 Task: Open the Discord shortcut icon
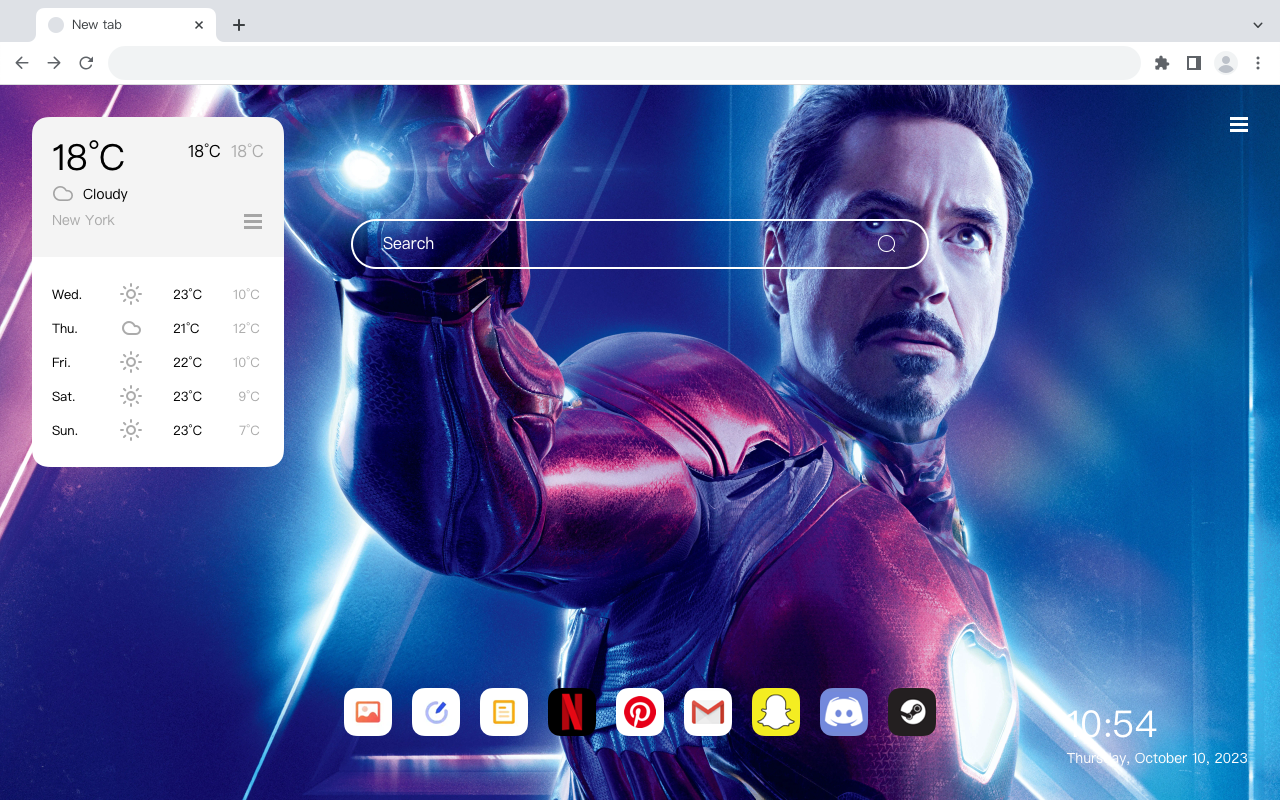coord(844,712)
